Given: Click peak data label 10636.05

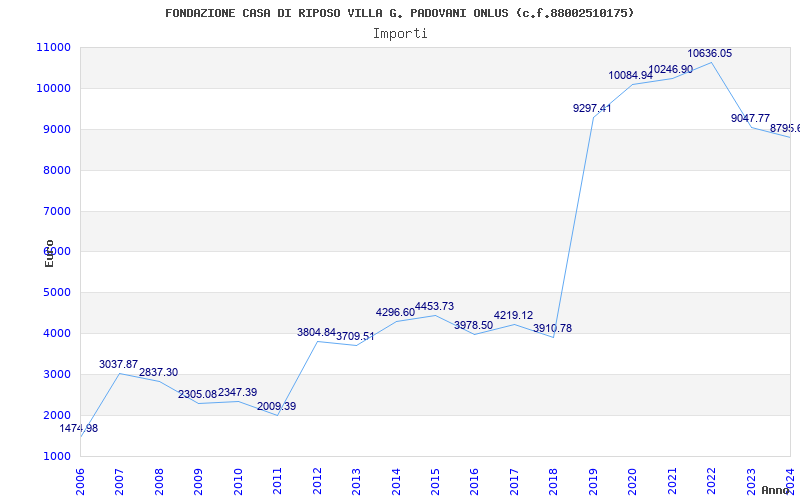Looking at the screenshot, I should (710, 54).
